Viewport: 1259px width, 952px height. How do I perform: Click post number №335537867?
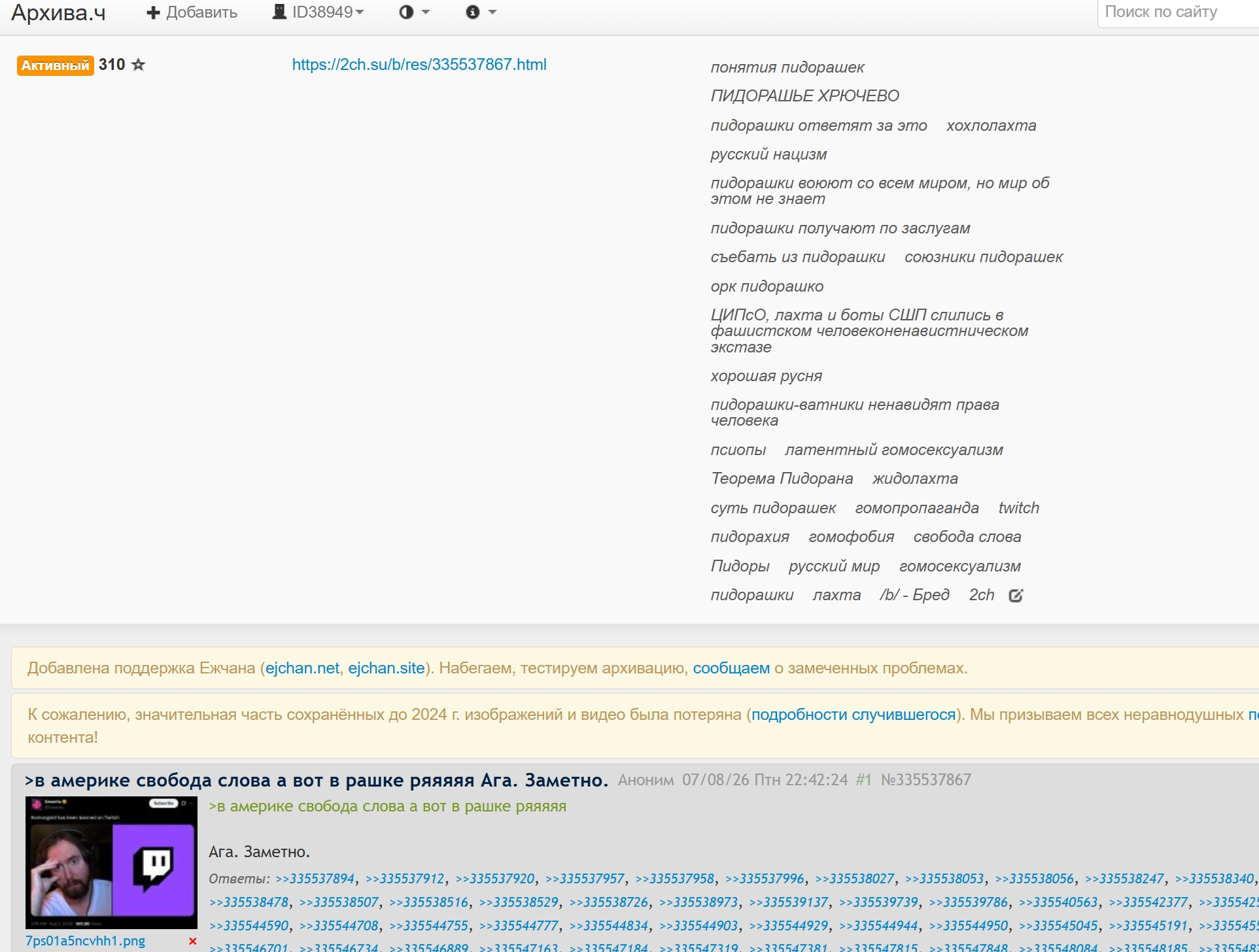coord(926,780)
